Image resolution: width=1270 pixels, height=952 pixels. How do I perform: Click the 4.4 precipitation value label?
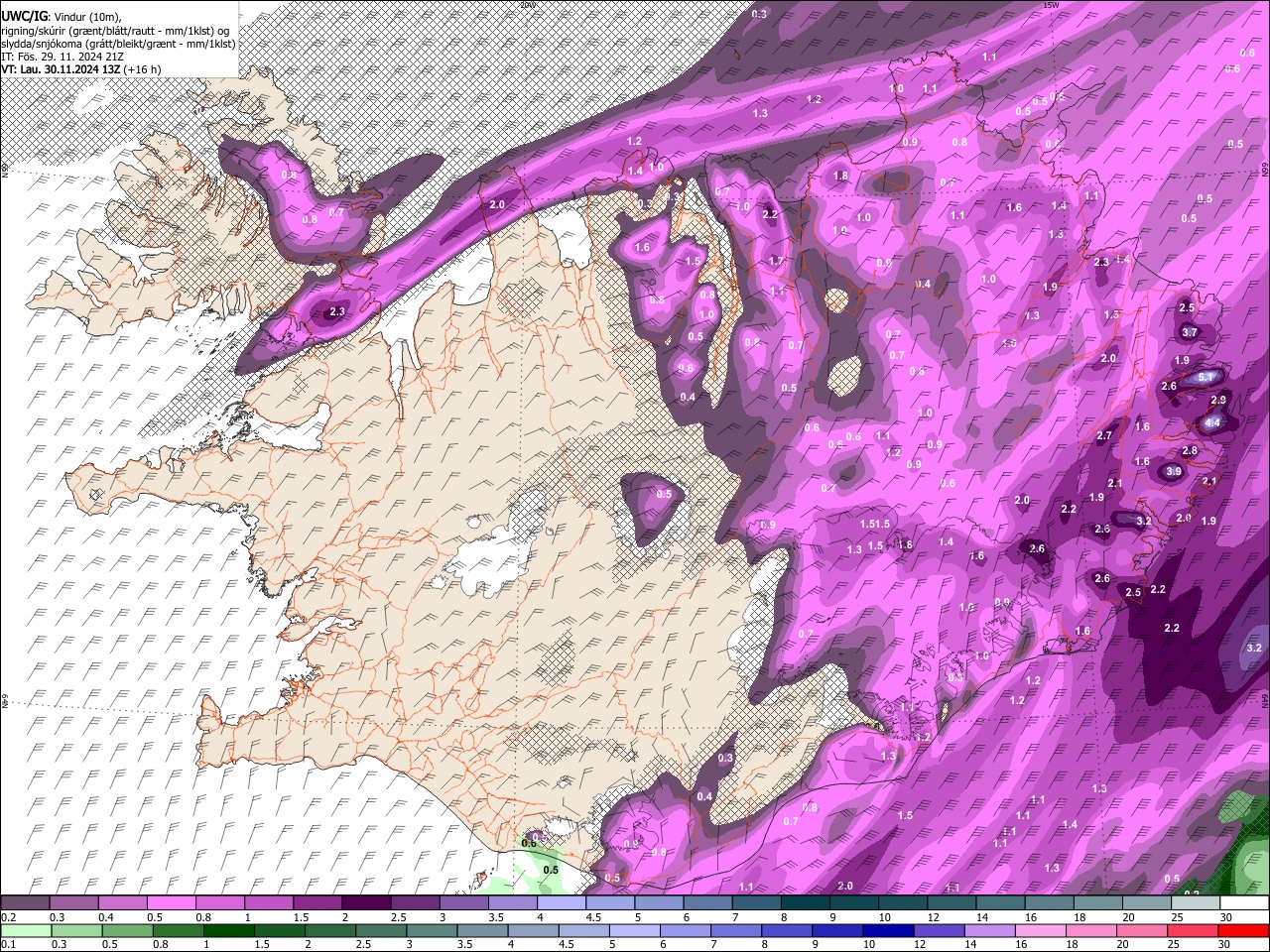point(1212,422)
